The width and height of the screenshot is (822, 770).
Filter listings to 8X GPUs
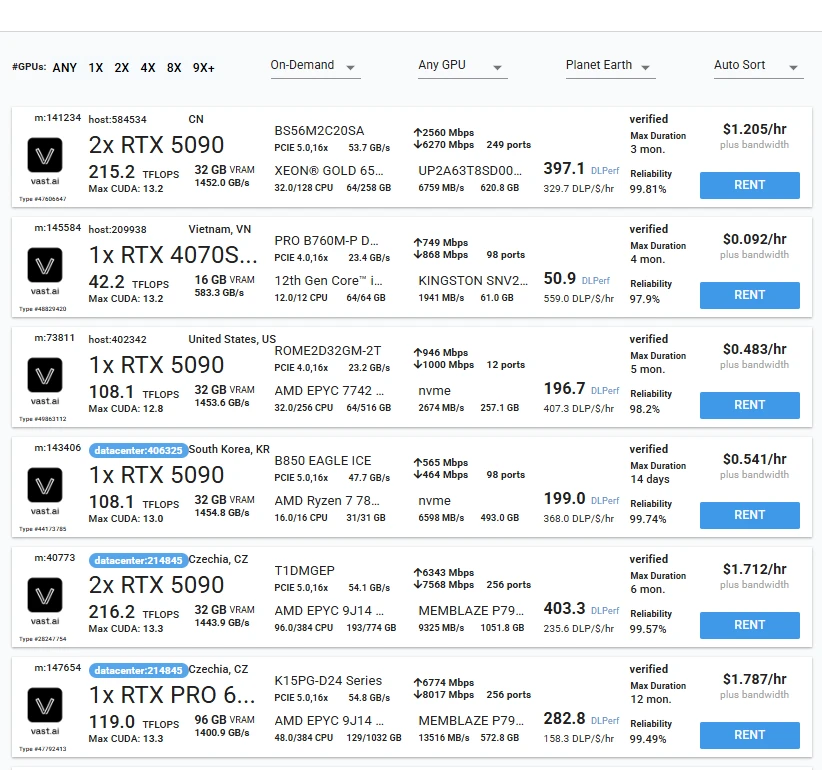[x=174, y=68]
